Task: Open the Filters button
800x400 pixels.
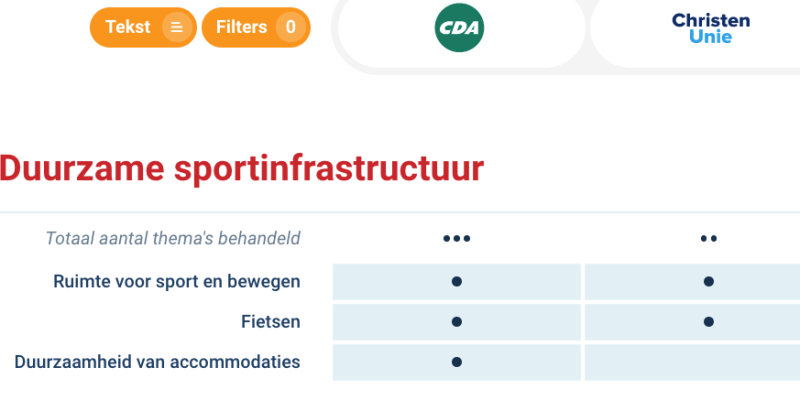Action: click(x=256, y=27)
